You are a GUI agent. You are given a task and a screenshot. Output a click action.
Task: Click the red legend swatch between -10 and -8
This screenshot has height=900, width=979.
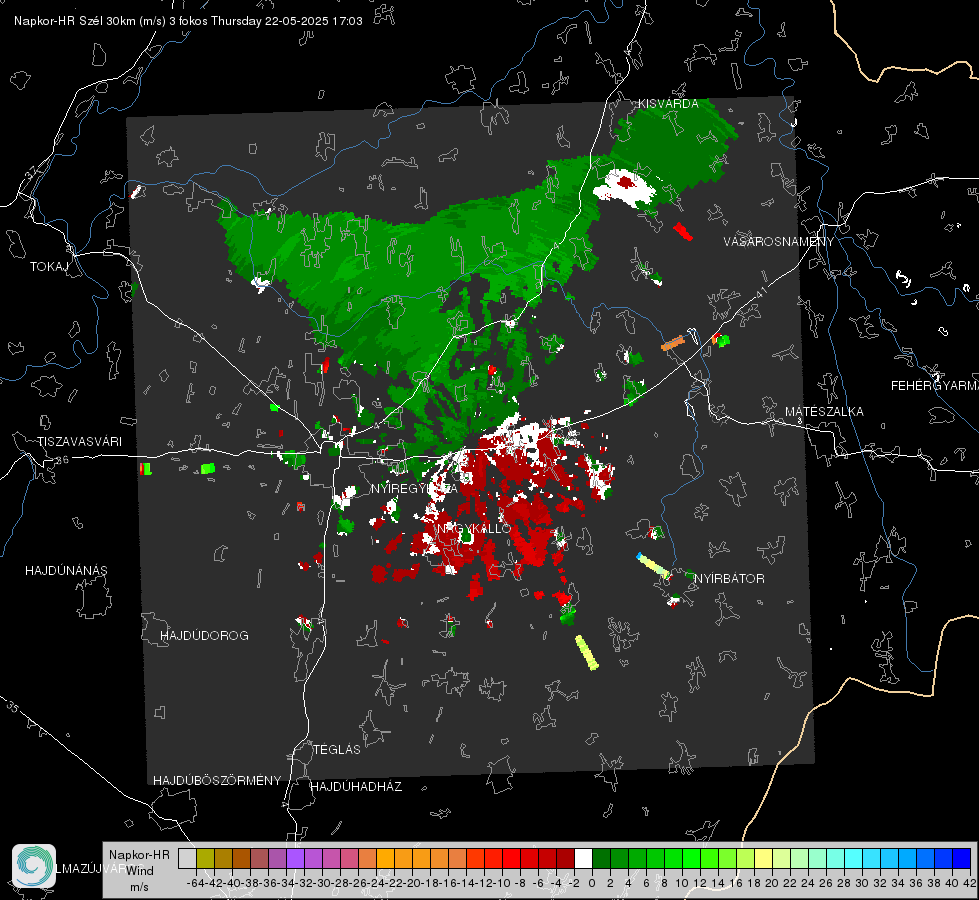tap(511, 858)
